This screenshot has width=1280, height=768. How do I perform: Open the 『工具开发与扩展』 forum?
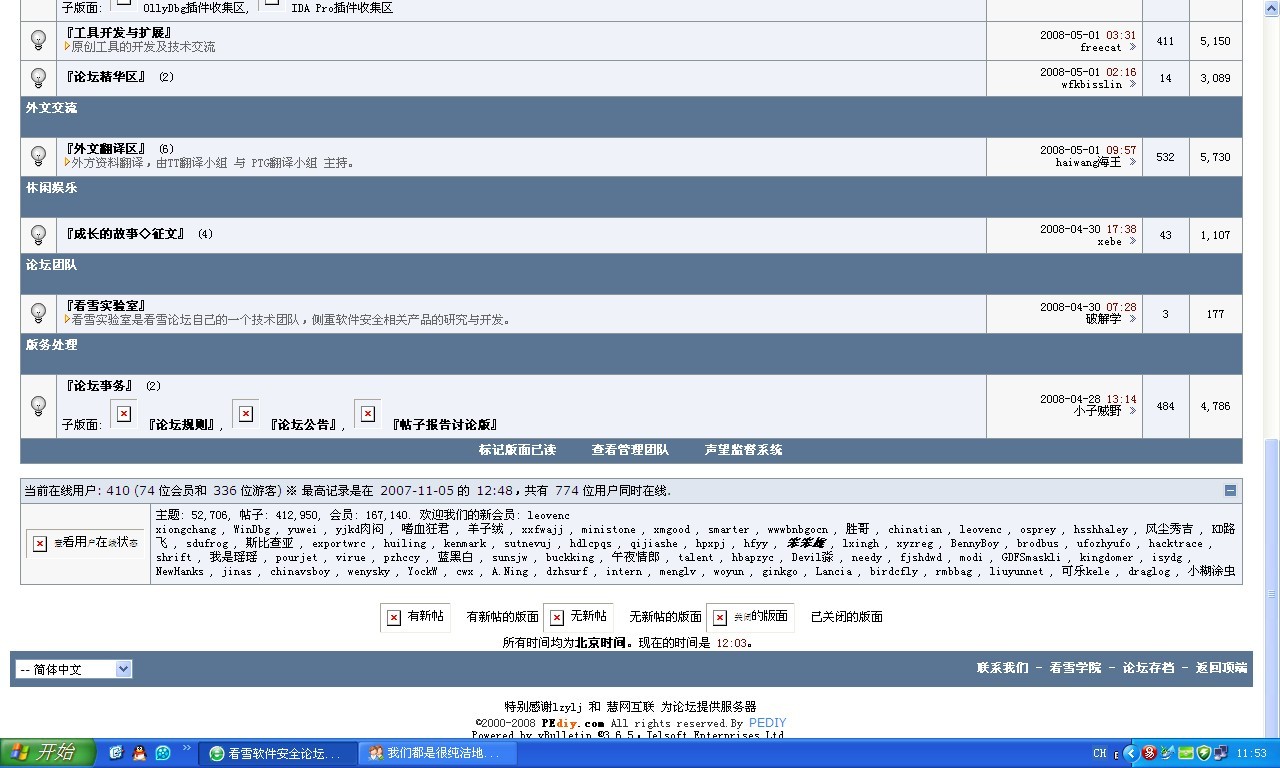point(118,33)
